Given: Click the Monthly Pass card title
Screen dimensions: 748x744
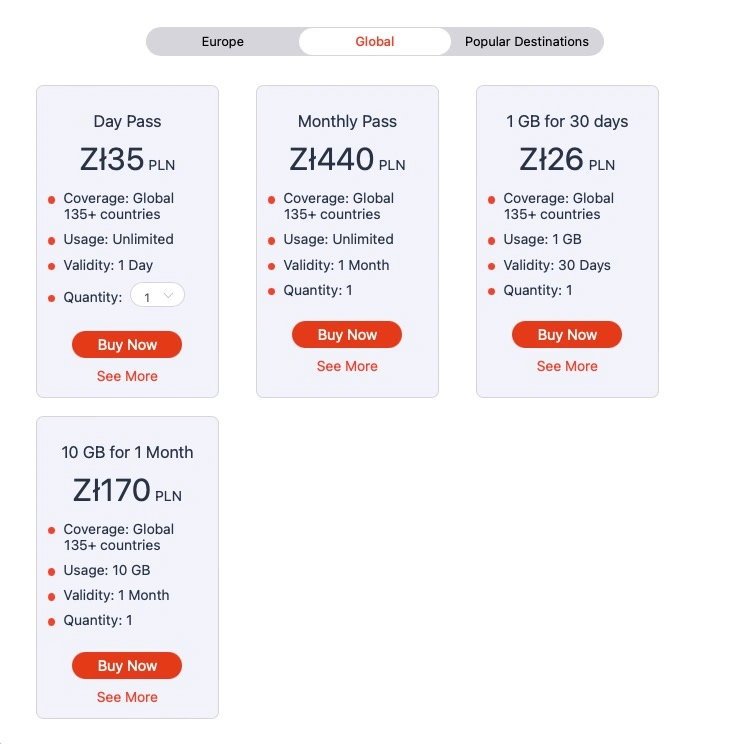Looking at the screenshot, I should [347, 121].
